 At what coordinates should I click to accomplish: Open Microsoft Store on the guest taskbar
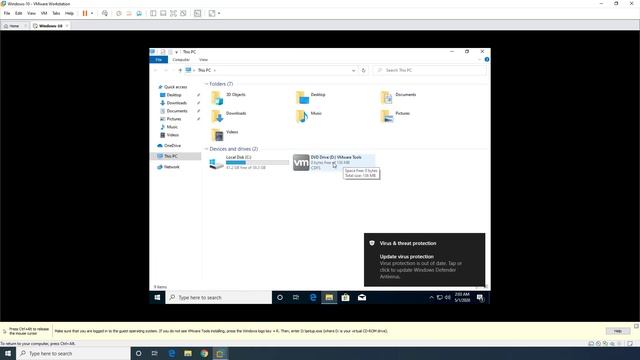[345, 298]
